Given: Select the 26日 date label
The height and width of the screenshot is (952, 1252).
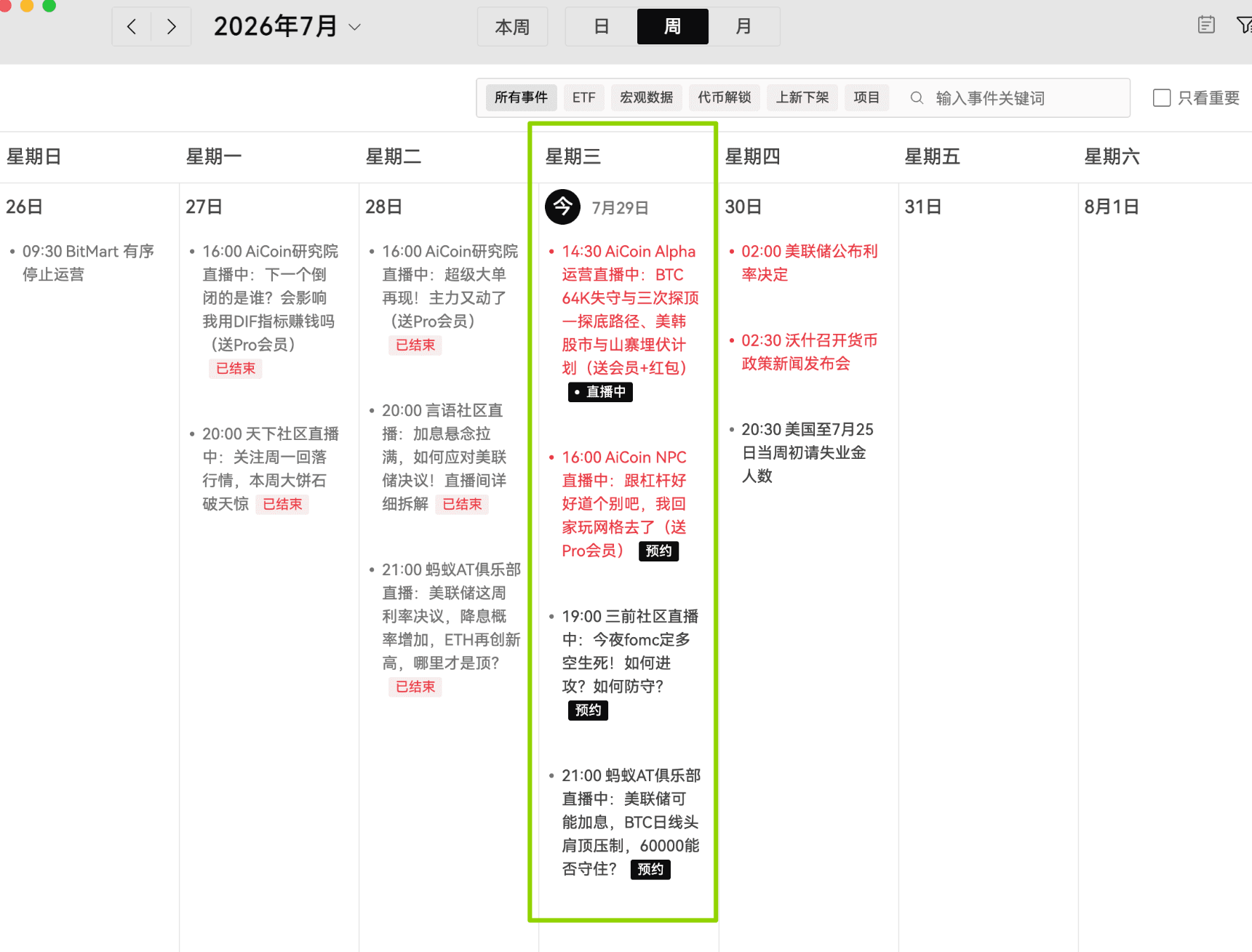Looking at the screenshot, I should [24, 207].
